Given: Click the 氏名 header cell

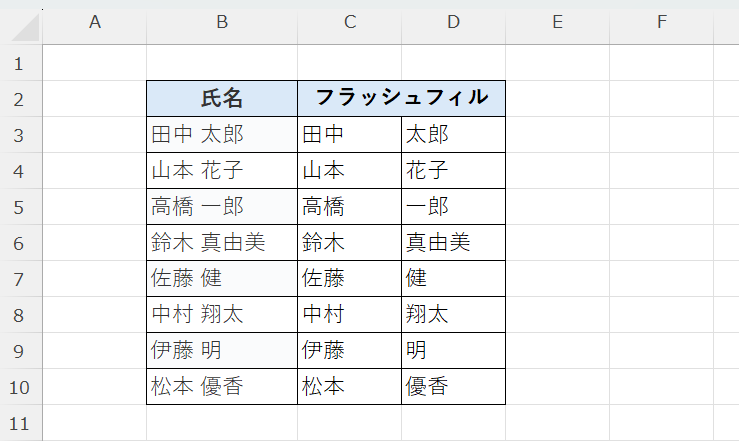Looking at the screenshot, I should (222, 98).
